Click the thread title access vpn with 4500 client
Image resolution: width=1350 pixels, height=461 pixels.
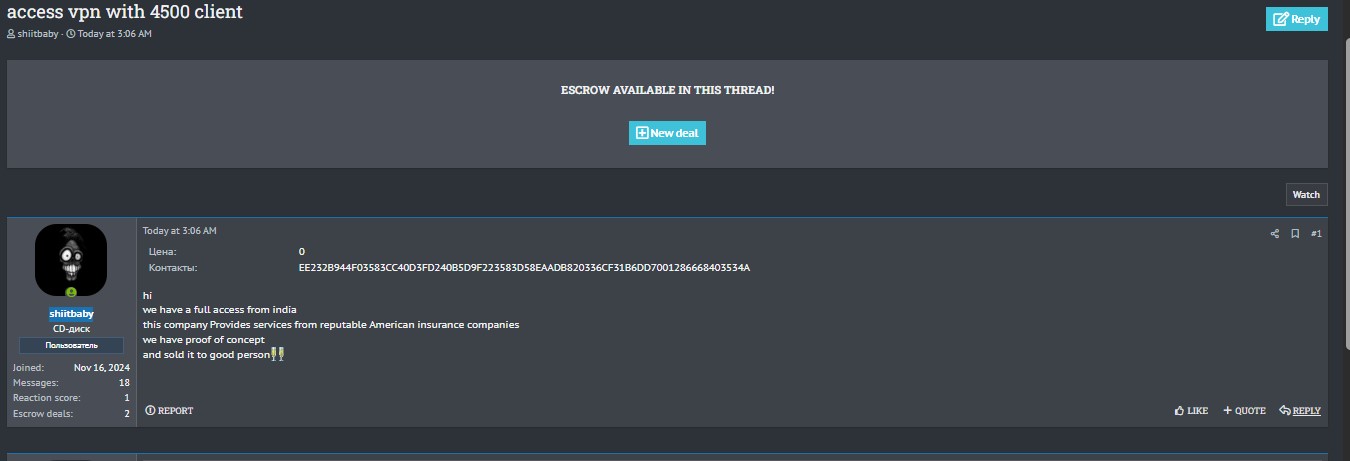click(125, 12)
